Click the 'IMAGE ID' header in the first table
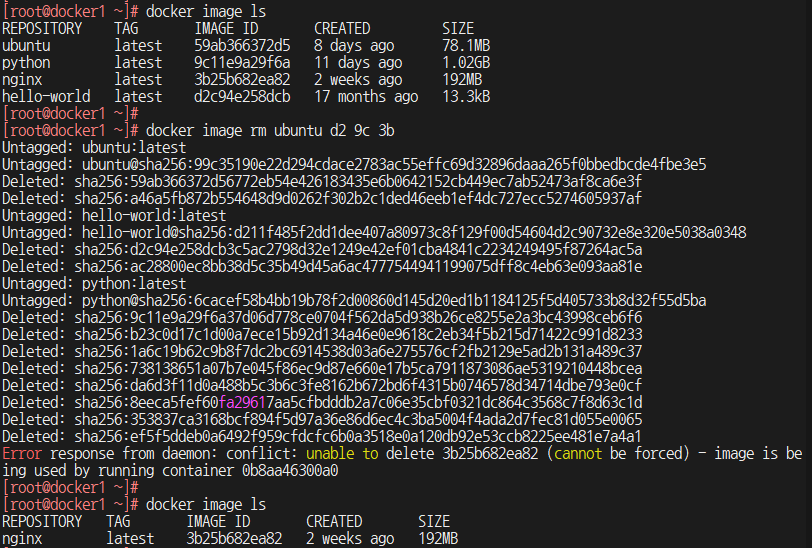Screen dimensions: 812x548 pyautogui.click(x=226, y=28)
